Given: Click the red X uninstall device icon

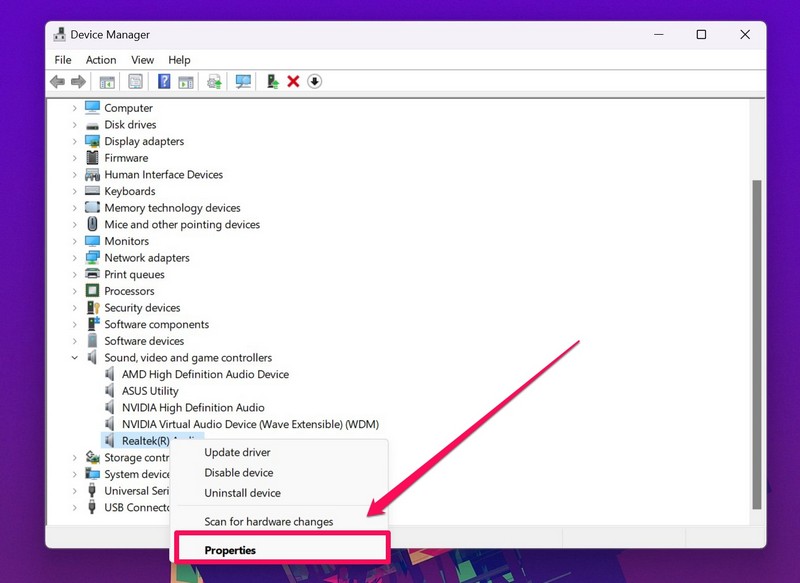Looking at the screenshot, I should (293, 82).
